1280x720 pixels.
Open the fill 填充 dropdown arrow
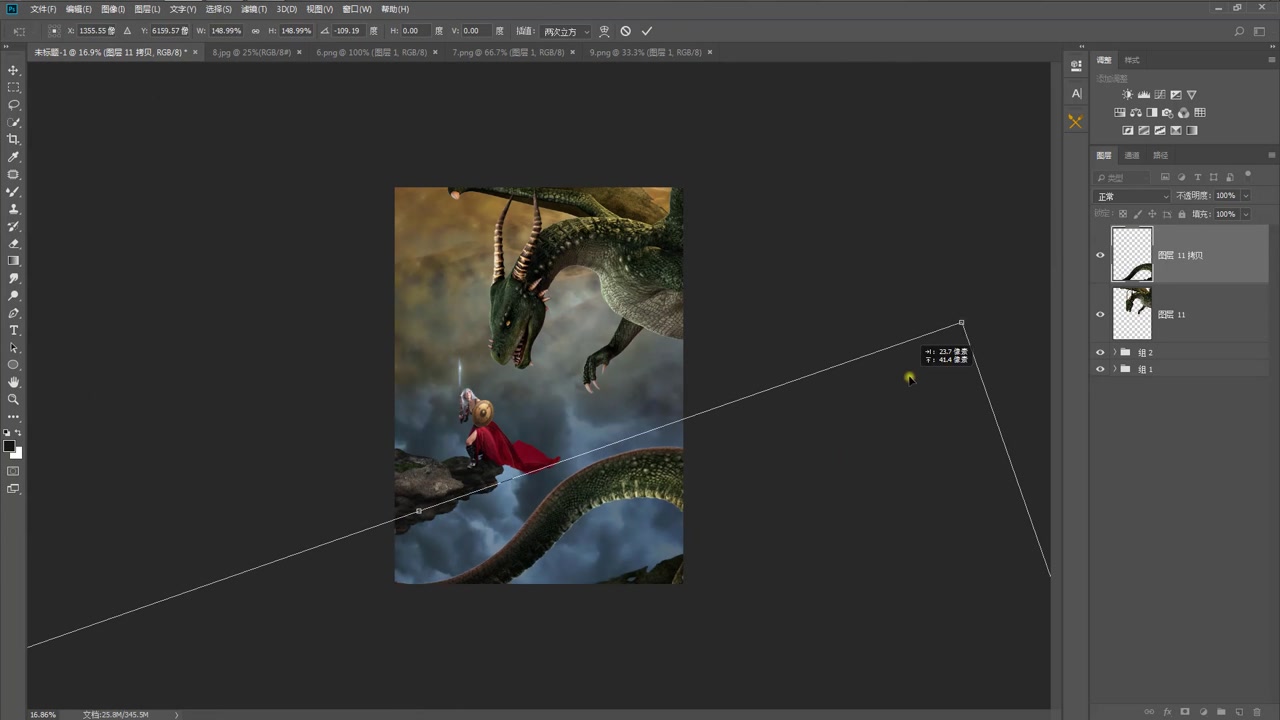click(1246, 214)
